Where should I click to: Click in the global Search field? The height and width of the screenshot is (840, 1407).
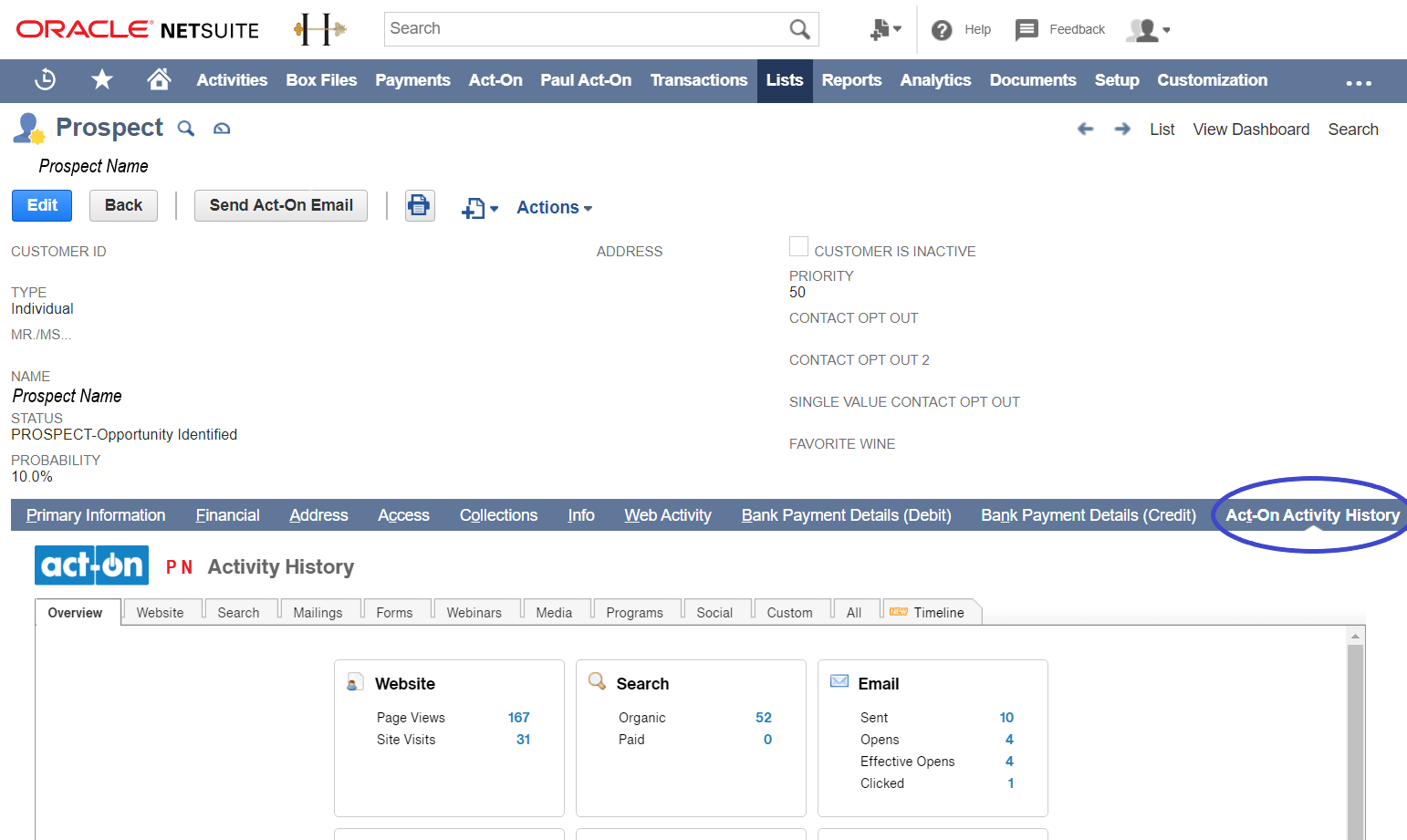click(586, 29)
